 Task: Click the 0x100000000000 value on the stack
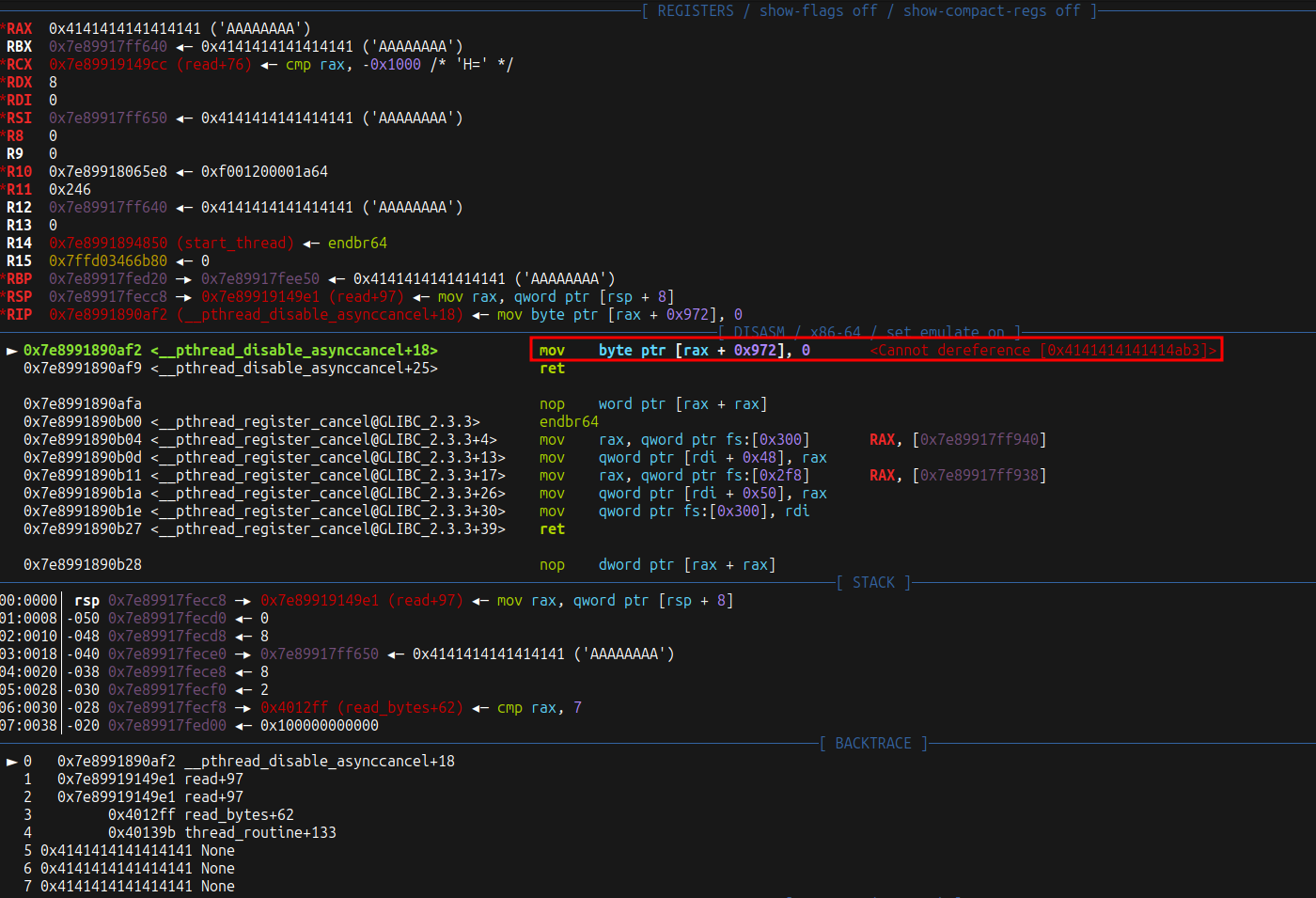click(x=320, y=726)
